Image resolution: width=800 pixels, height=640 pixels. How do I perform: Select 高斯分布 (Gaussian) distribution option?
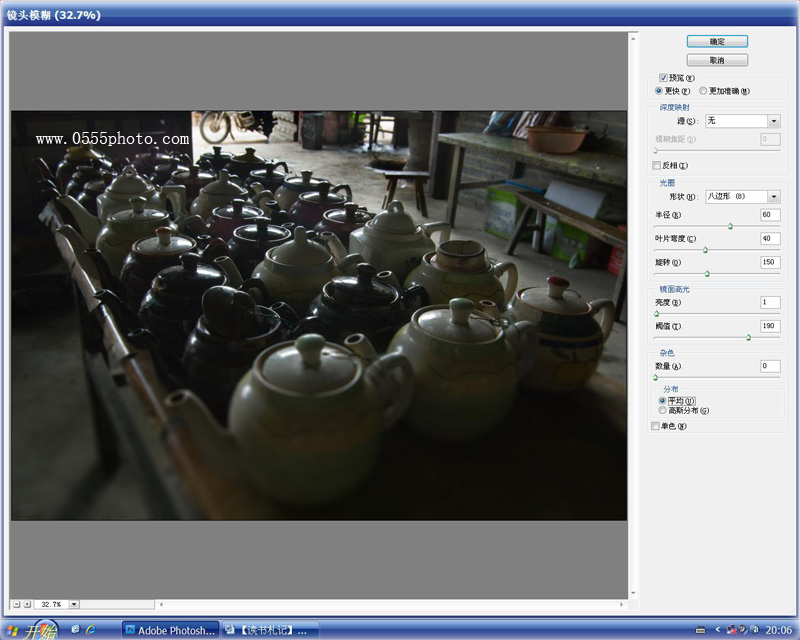point(662,410)
